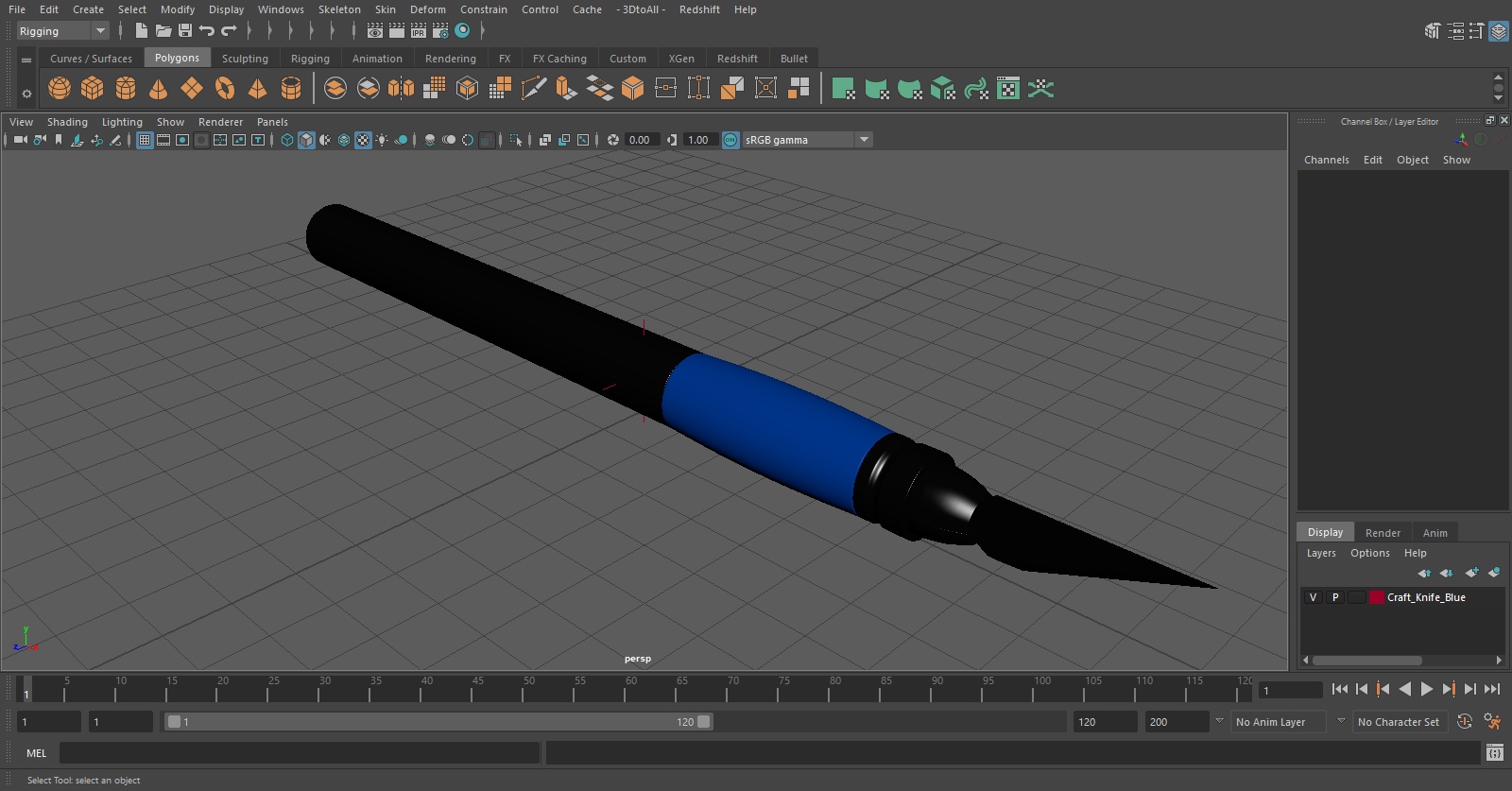Open the Rigging menu set dropdown
This screenshot has height=791, width=1512.
pos(63,31)
